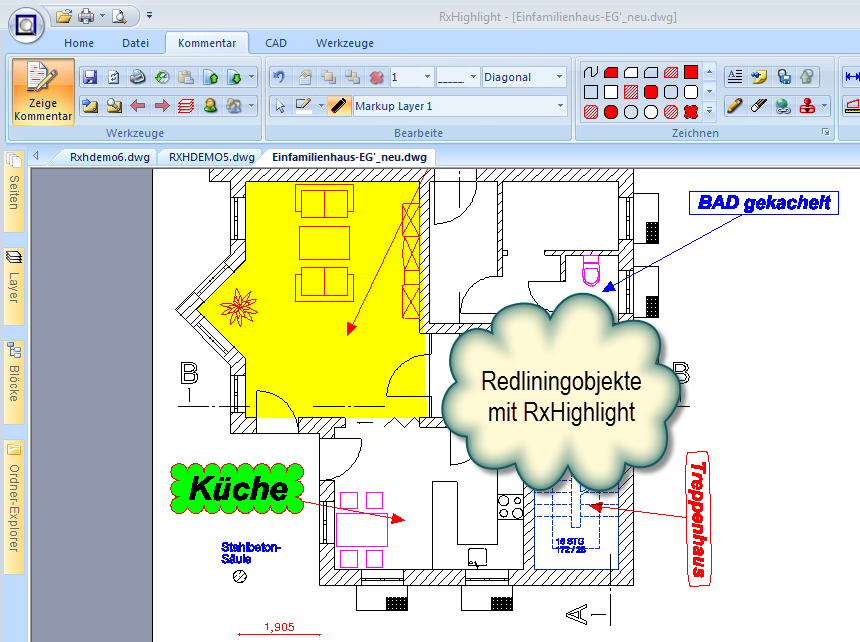The width and height of the screenshot is (860, 642).
Task: Select the pencil drawing tool
Action: pyautogui.click(x=733, y=105)
